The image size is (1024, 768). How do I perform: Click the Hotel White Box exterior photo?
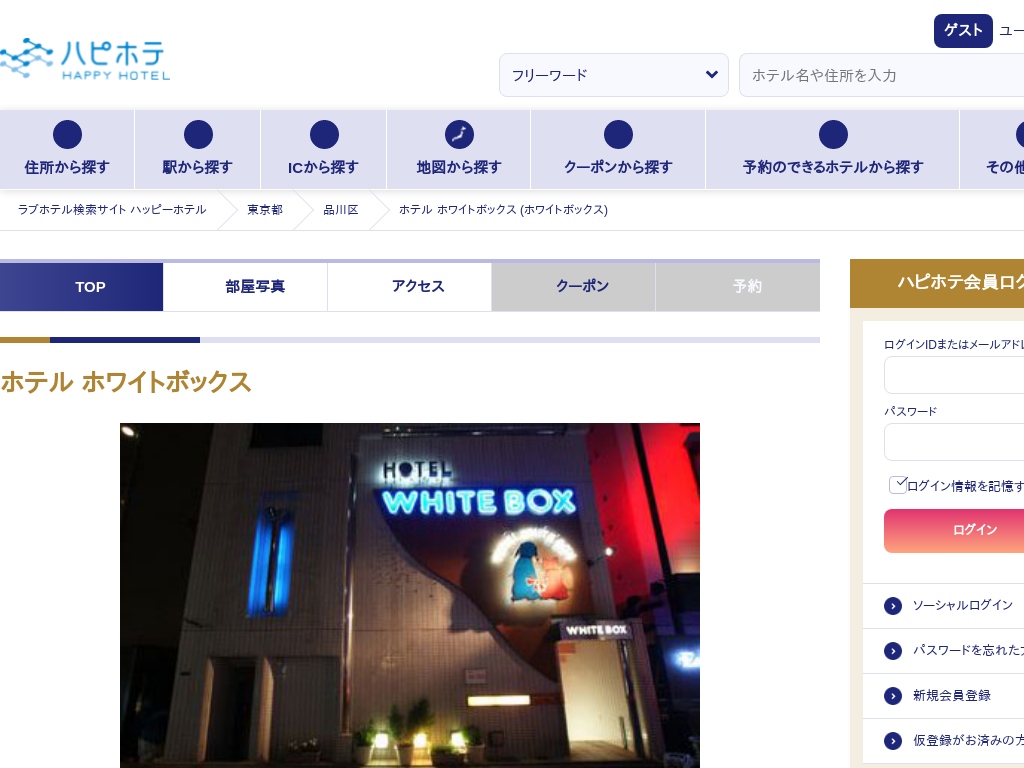coord(410,595)
